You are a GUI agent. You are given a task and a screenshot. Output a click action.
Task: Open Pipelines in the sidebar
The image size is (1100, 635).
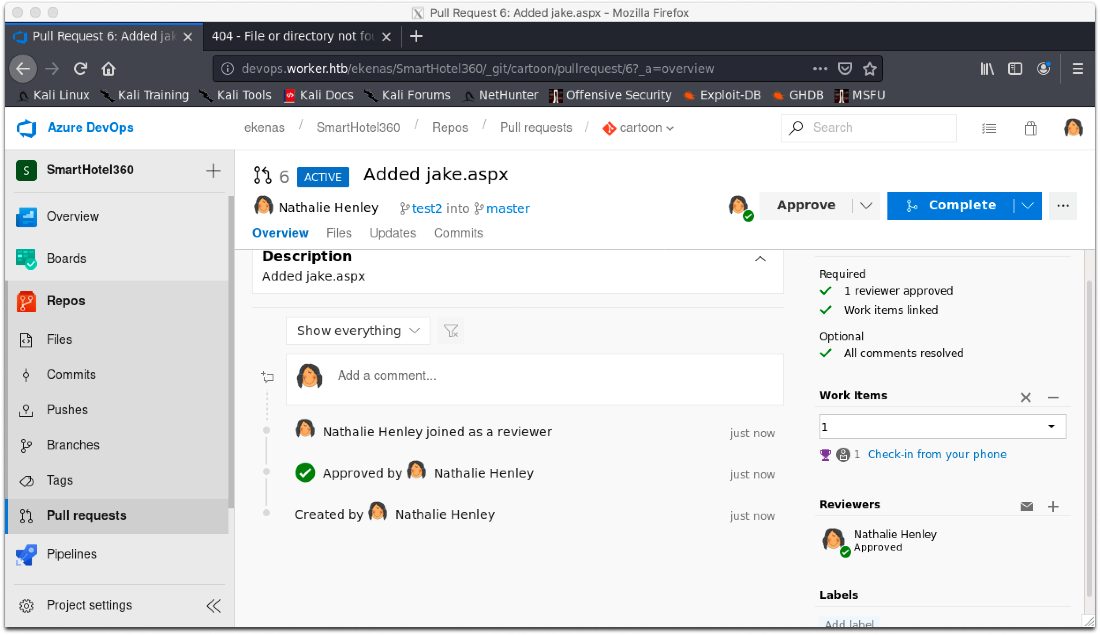point(72,554)
